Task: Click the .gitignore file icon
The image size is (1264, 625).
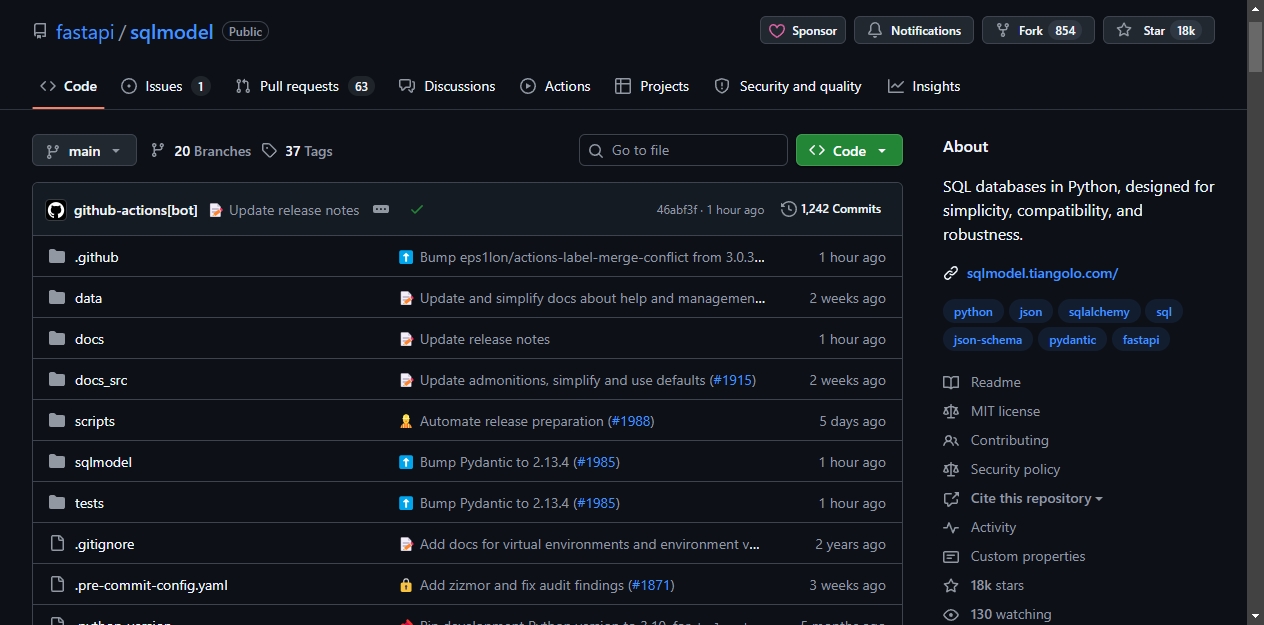Action: (x=57, y=544)
